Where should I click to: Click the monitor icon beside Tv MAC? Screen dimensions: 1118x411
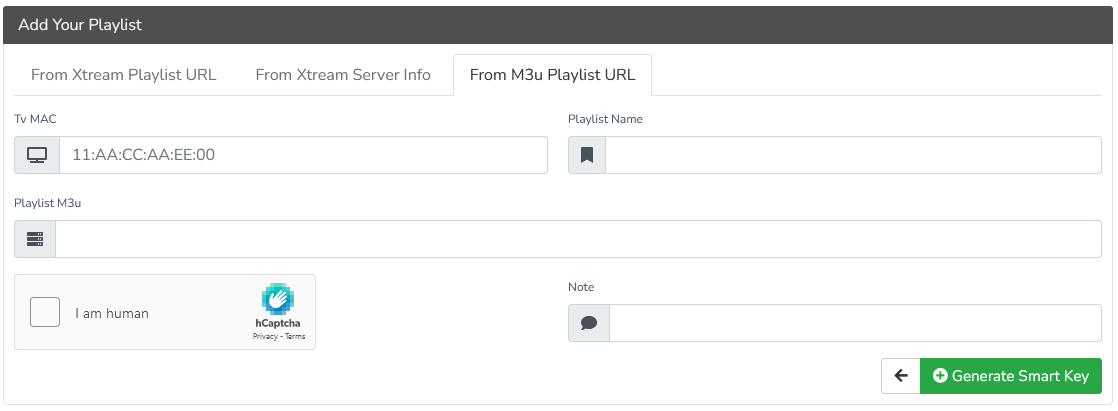pos(37,155)
